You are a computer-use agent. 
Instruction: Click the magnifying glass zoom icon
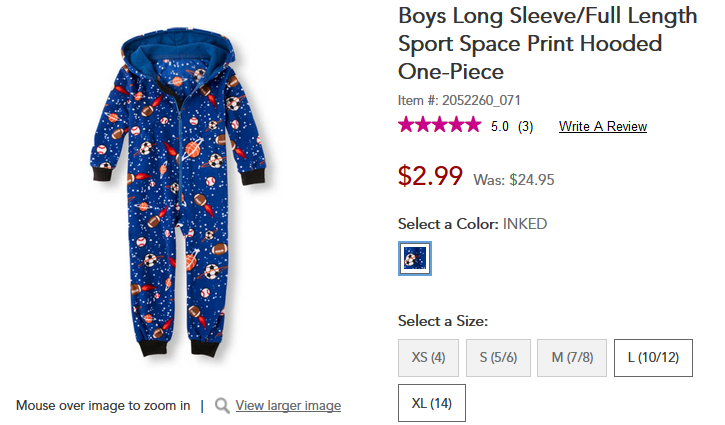point(222,406)
